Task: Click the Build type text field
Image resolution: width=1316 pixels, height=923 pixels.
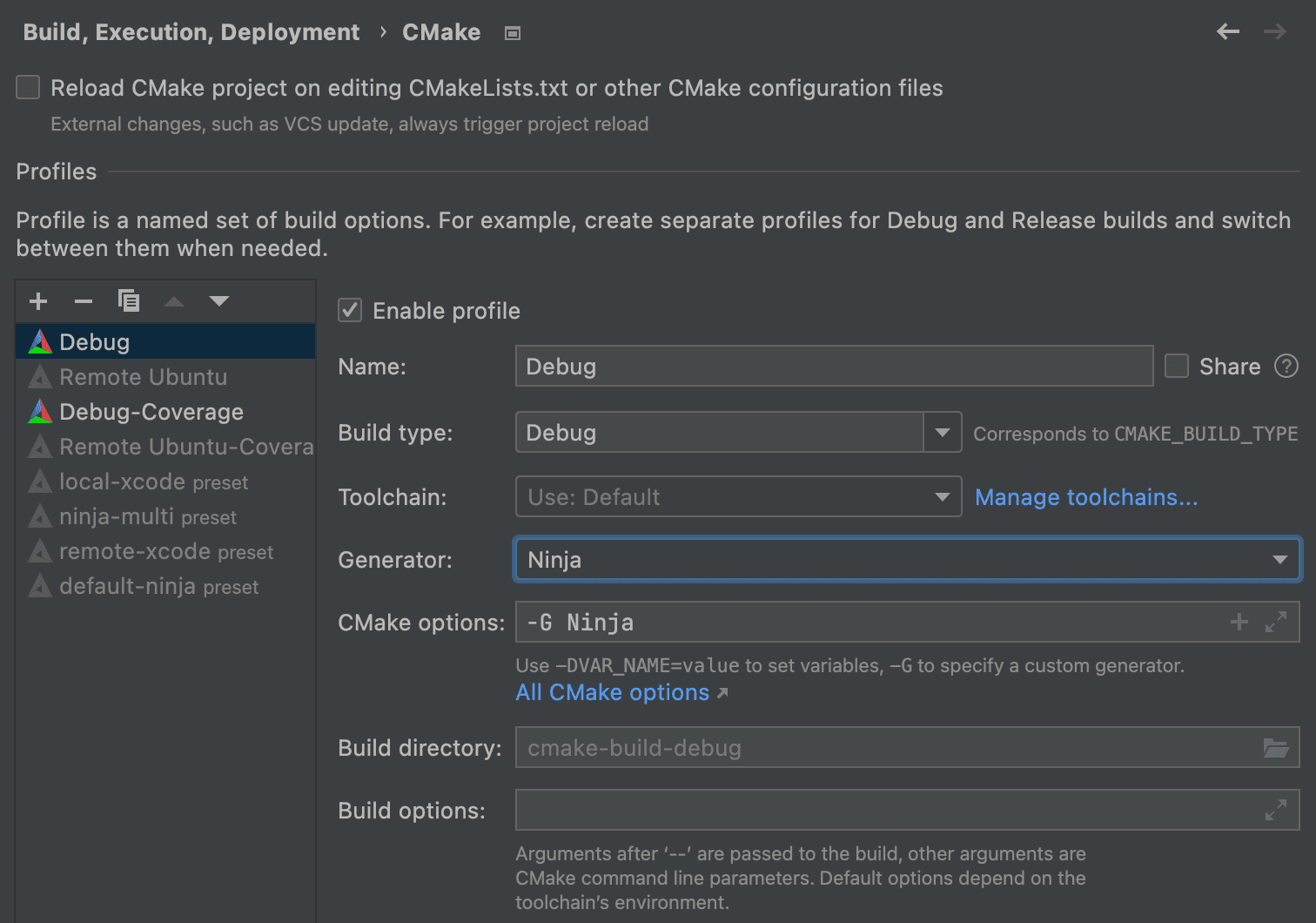Action: tap(719, 432)
